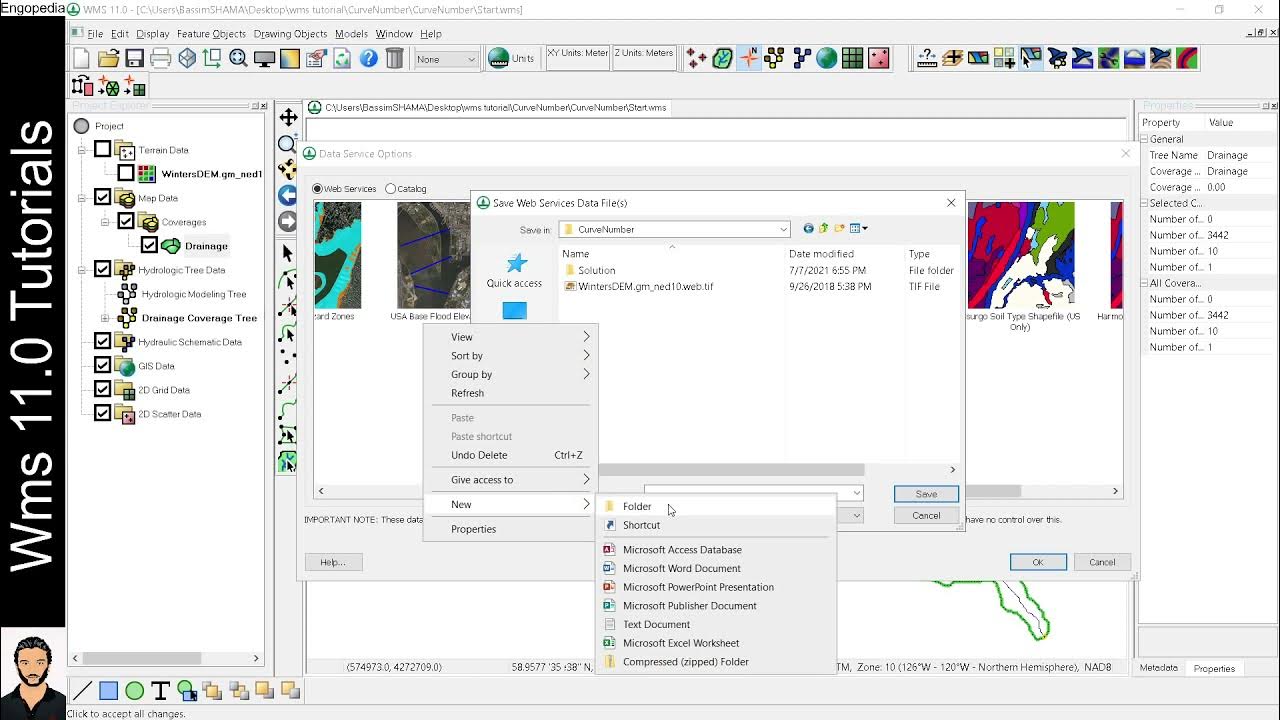
Task: Select Folder from the New submenu
Action: (716, 506)
